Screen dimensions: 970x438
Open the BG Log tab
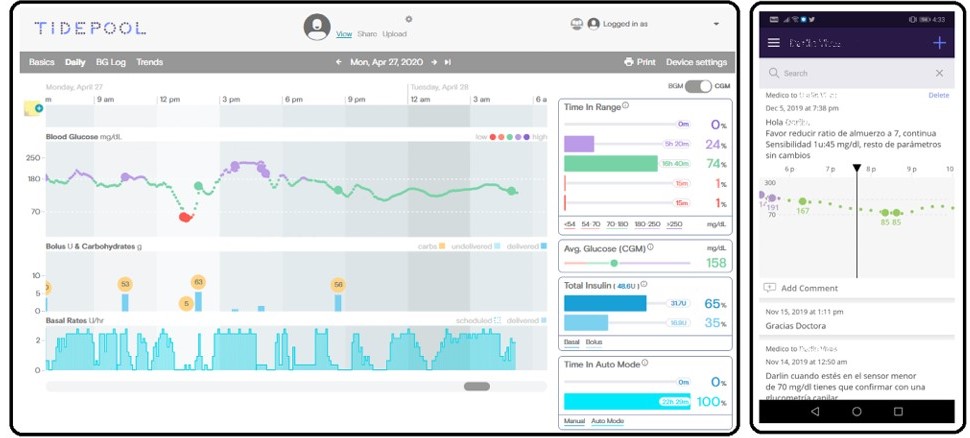tap(111, 62)
